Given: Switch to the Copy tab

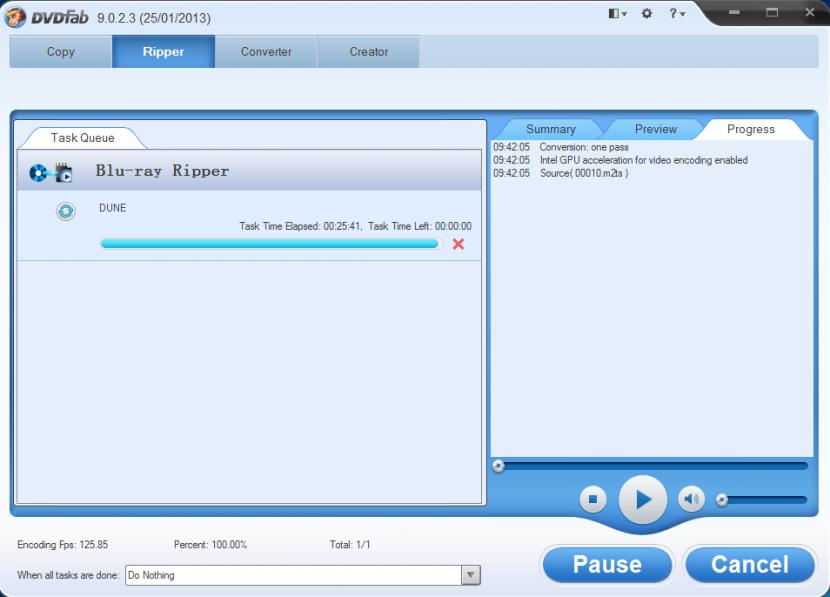Looking at the screenshot, I should click(60, 51).
